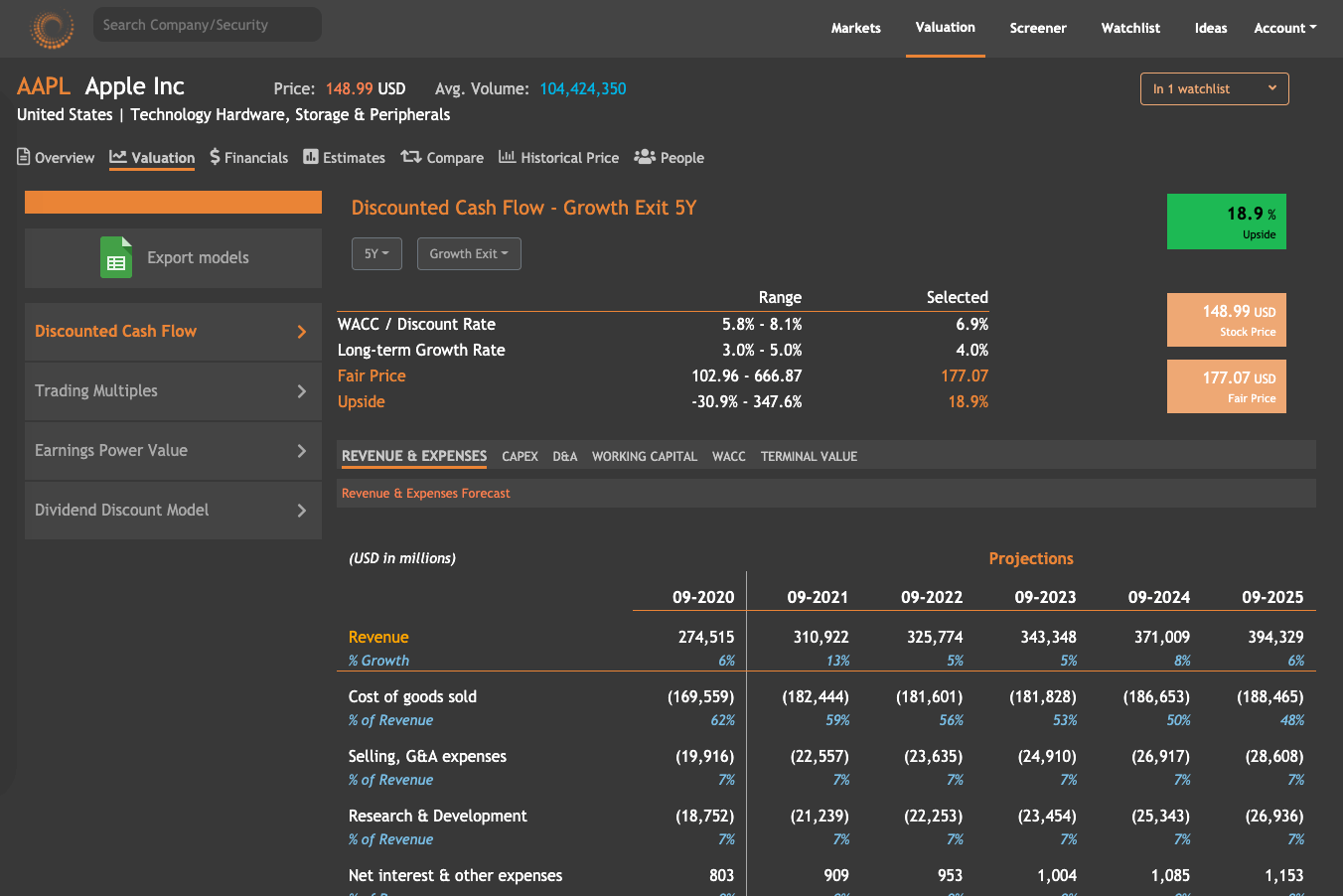Select the TERMINAL VALUE tab
Image resolution: width=1343 pixels, height=896 pixels.
809,456
